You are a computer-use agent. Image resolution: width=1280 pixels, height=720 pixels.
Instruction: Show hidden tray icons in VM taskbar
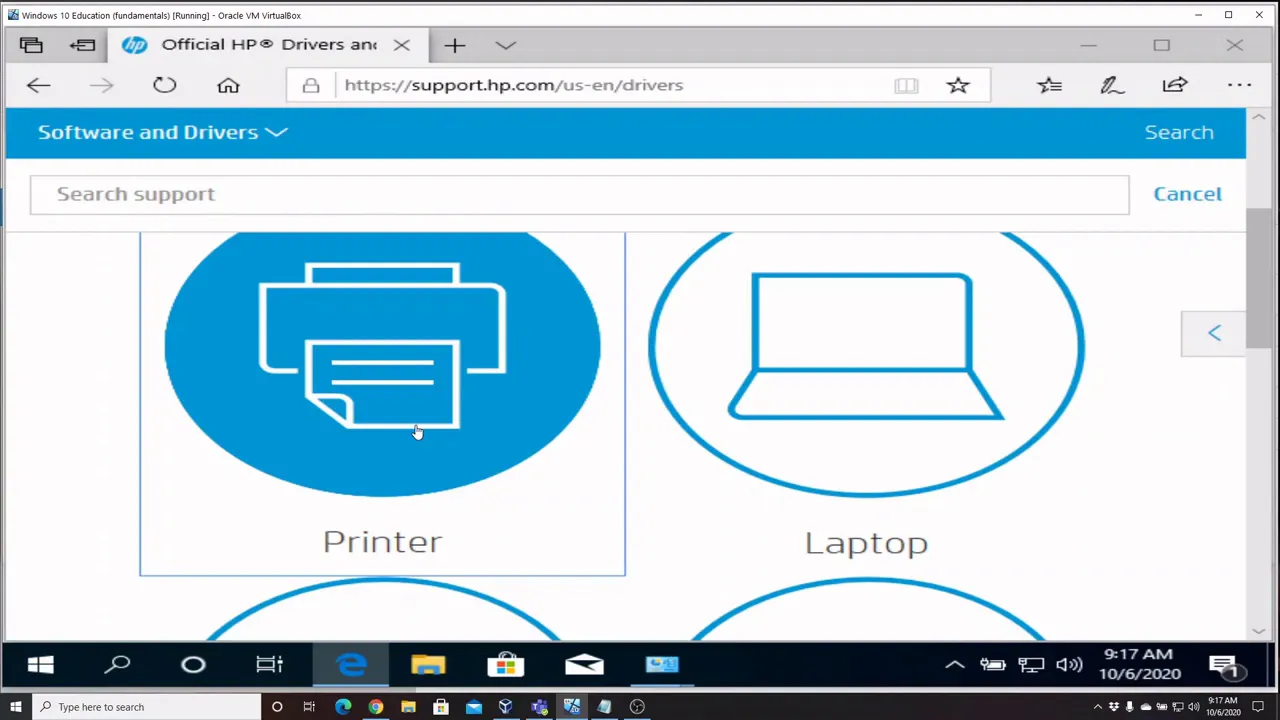point(955,665)
